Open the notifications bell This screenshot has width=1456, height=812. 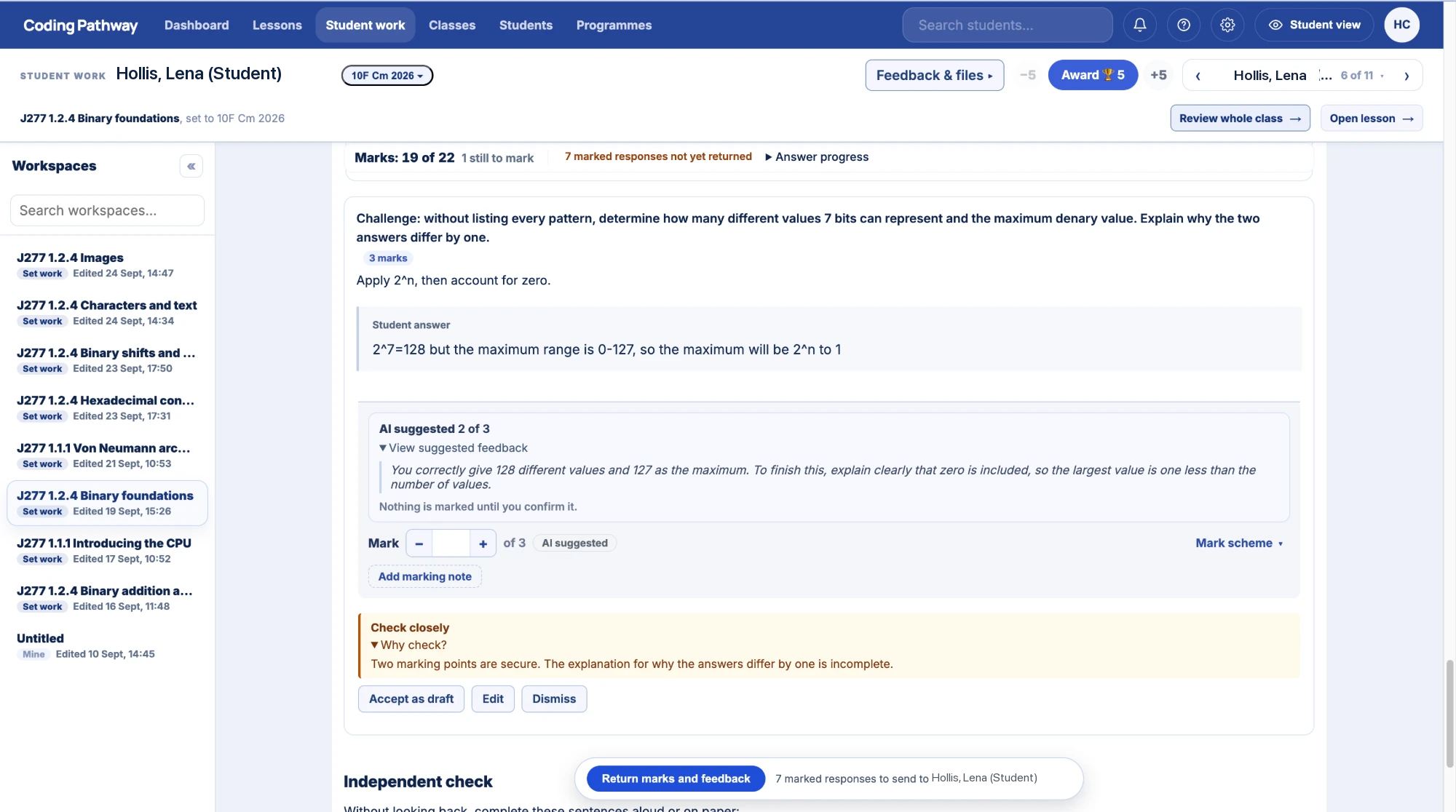click(x=1140, y=25)
